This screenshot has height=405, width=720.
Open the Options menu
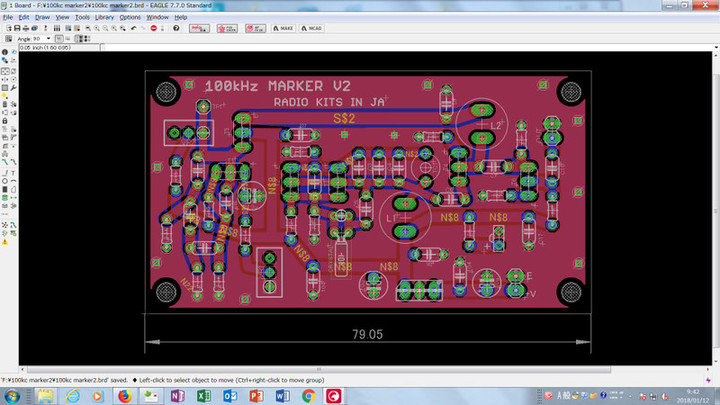click(x=130, y=17)
